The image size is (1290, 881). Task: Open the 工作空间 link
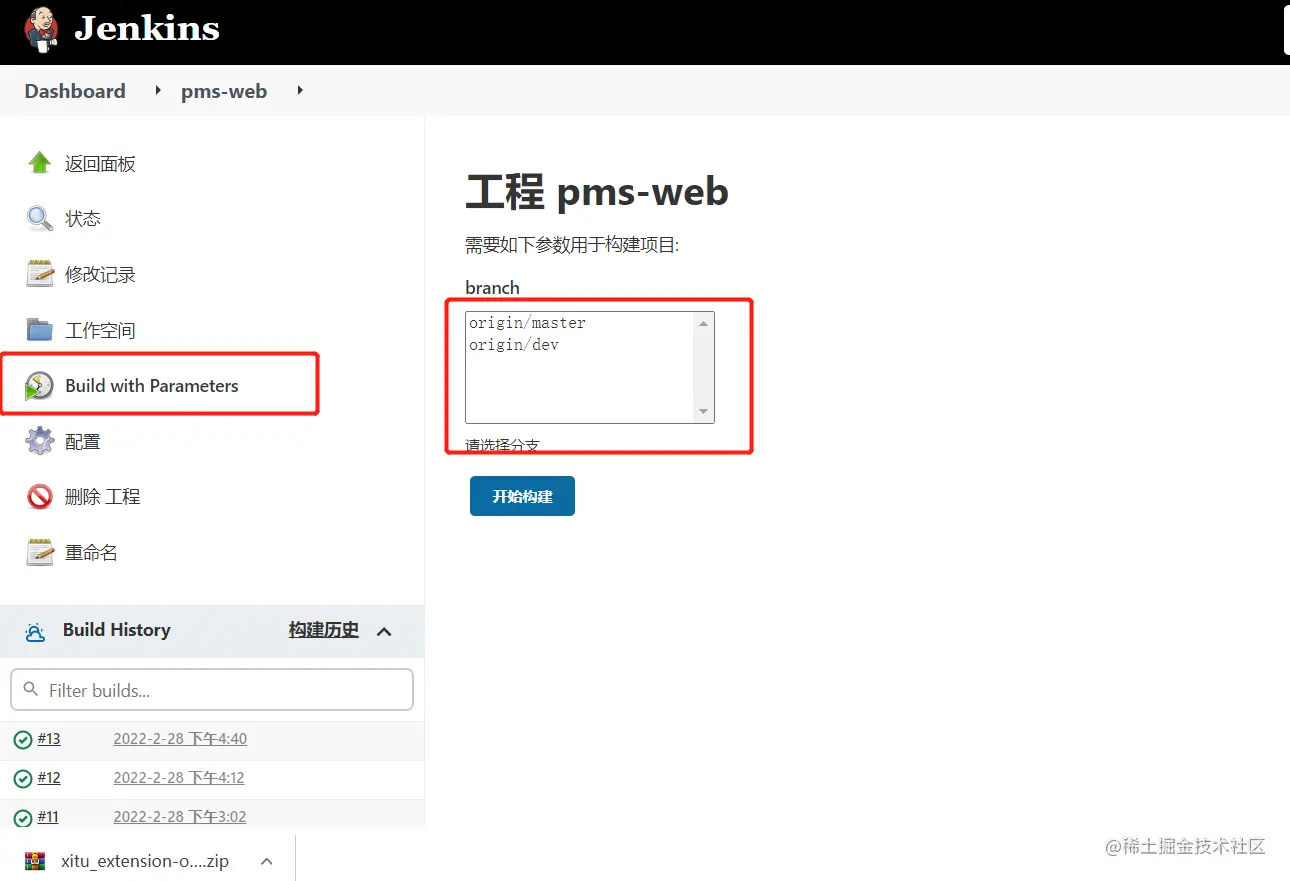(100, 331)
